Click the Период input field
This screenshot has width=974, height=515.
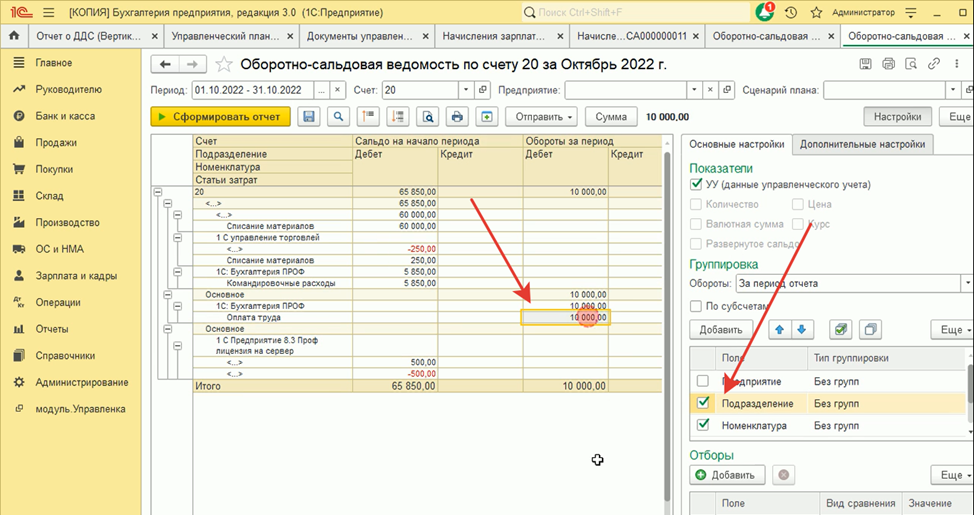click(x=253, y=90)
